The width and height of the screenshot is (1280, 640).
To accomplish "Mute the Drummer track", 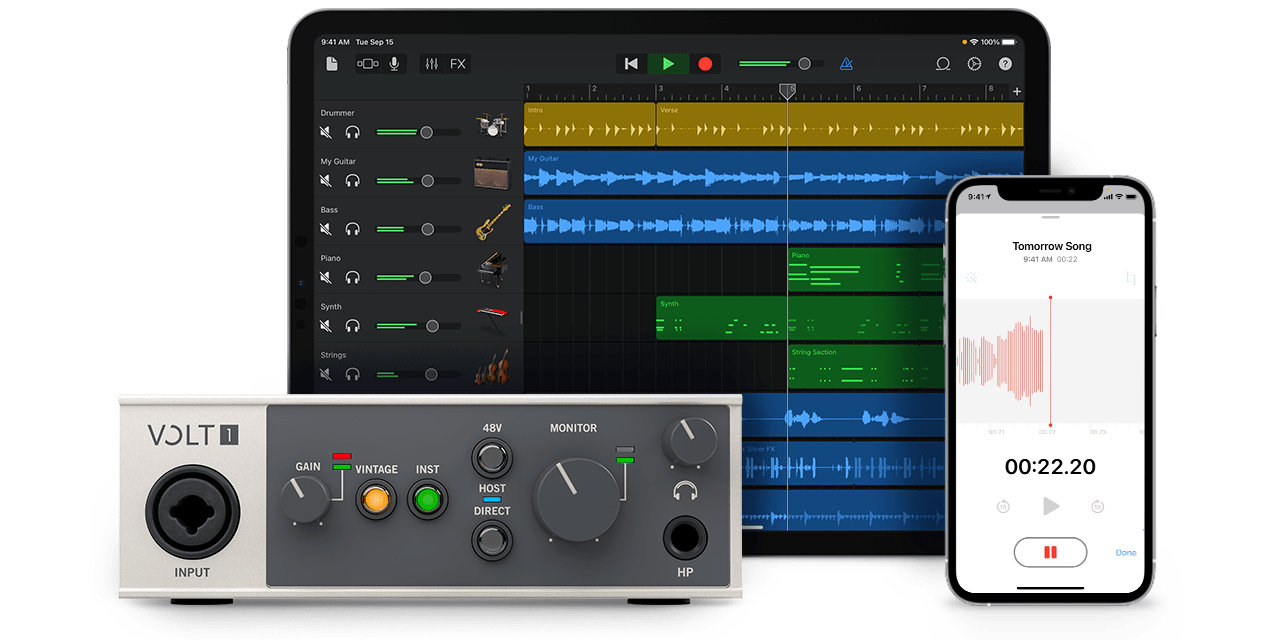I will pyautogui.click(x=326, y=132).
